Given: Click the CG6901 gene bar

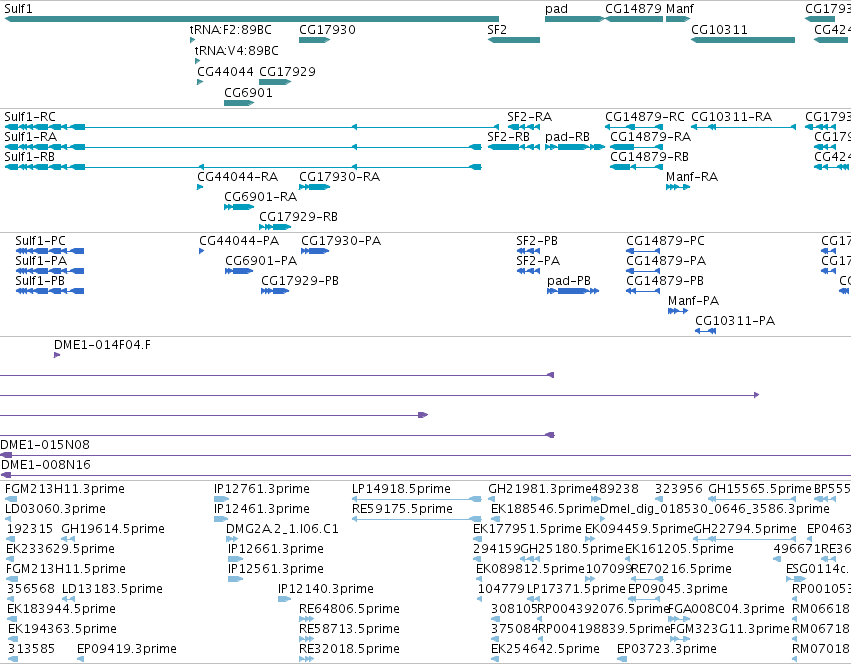Looking at the screenshot, I should pos(239,103).
